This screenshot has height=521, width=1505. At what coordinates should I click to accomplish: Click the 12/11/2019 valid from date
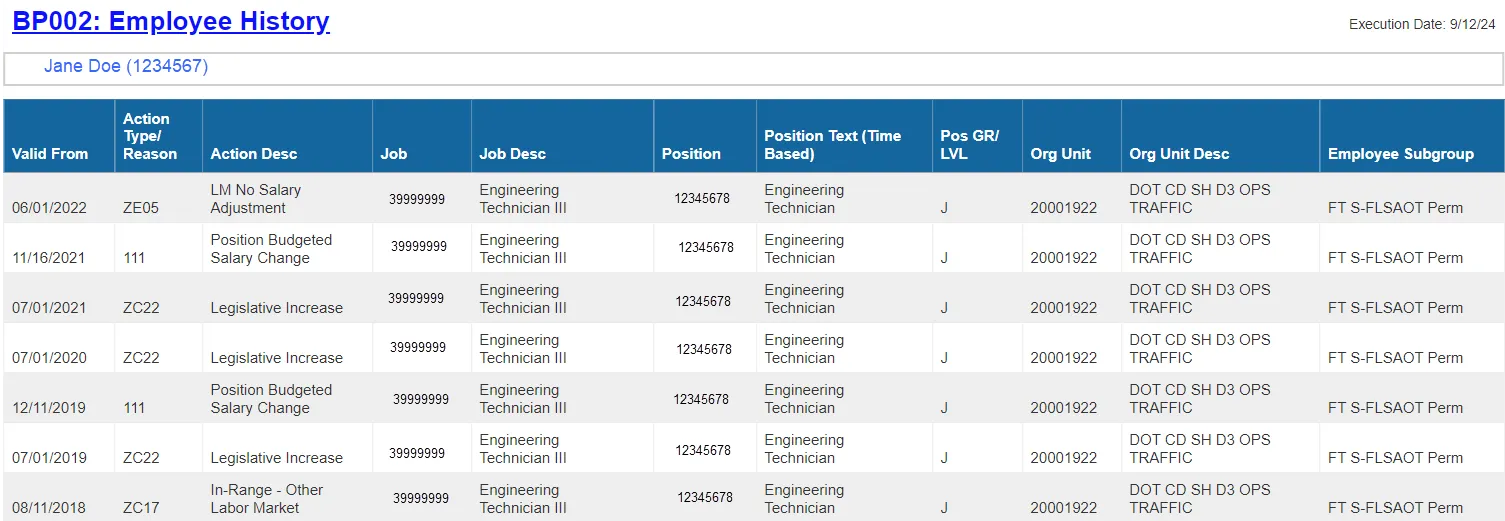click(x=49, y=408)
